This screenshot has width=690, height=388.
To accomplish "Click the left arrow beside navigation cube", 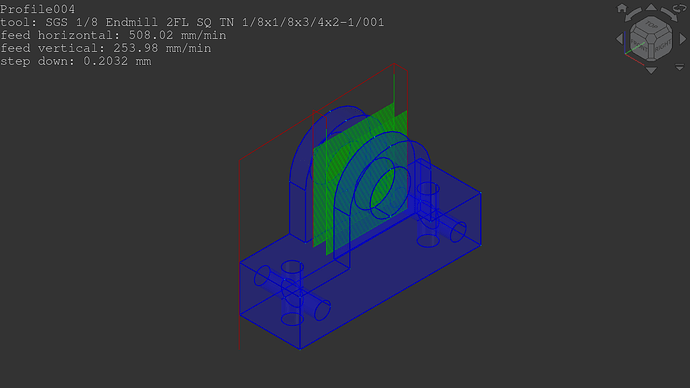I will (620, 39).
